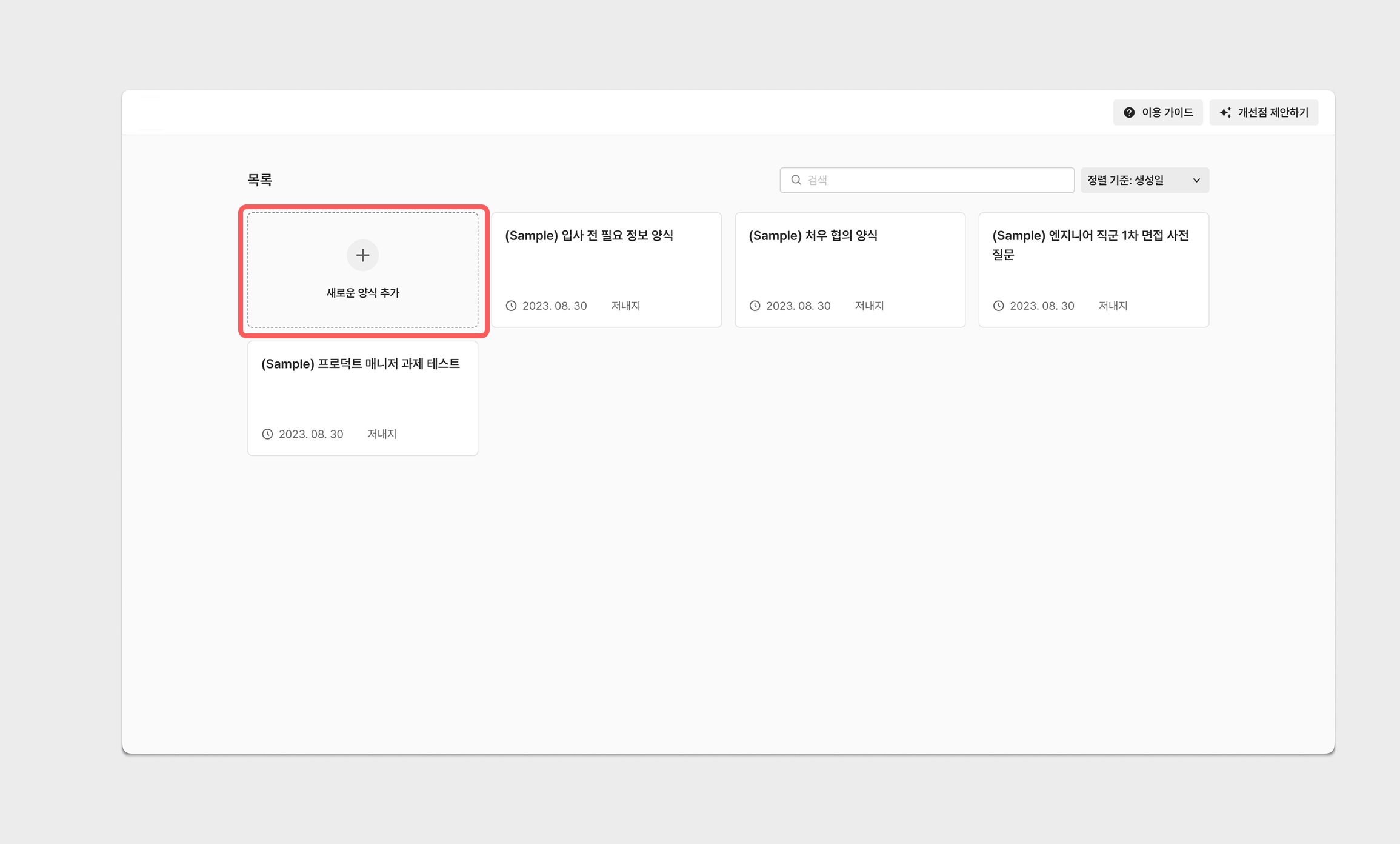Click clock icon on 입사 전 필요 정보 card
Screen dimensions: 1400x844
[511, 306]
